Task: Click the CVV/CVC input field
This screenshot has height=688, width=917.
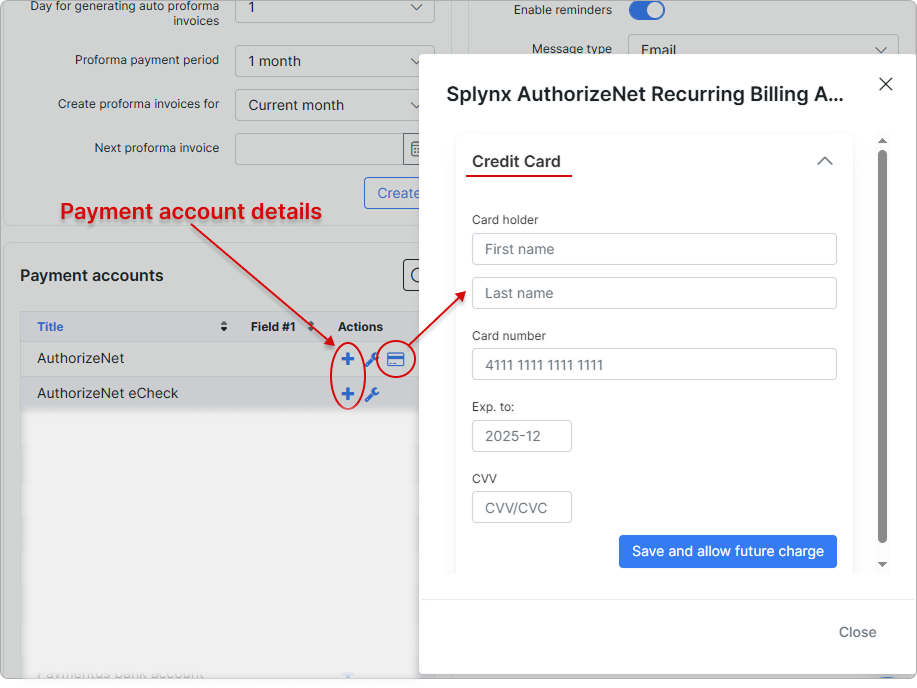Action: [x=522, y=507]
